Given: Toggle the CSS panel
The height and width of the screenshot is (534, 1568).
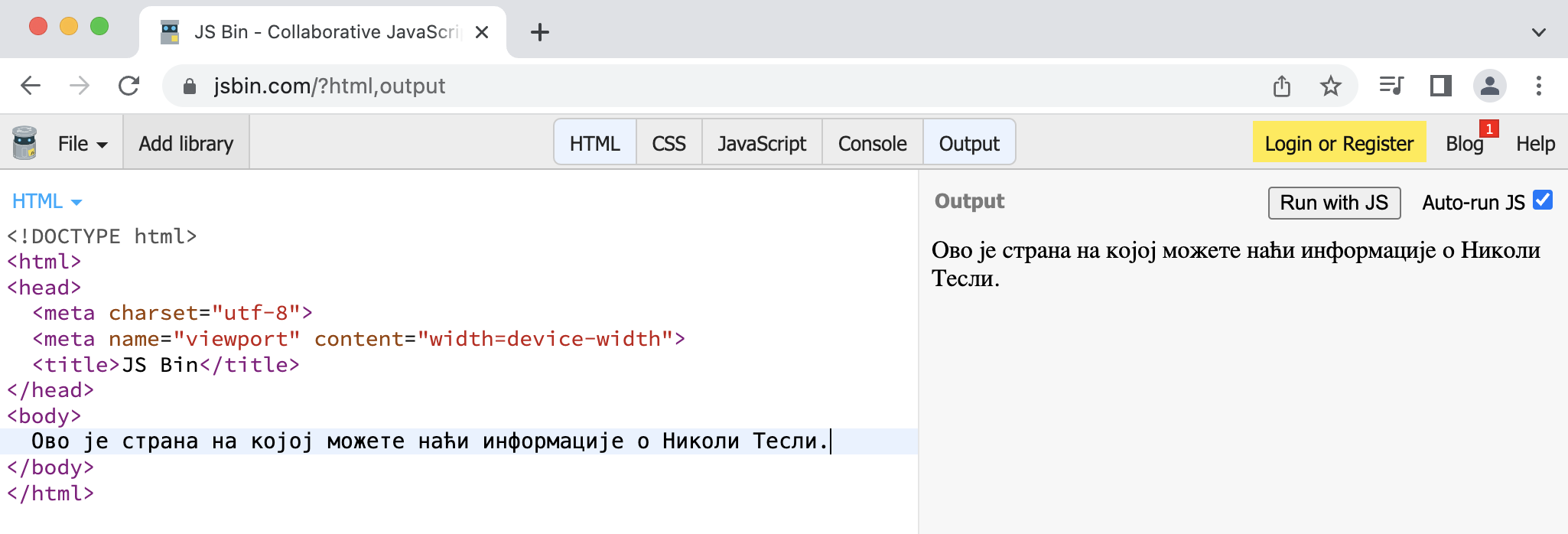Looking at the screenshot, I should tap(669, 143).
